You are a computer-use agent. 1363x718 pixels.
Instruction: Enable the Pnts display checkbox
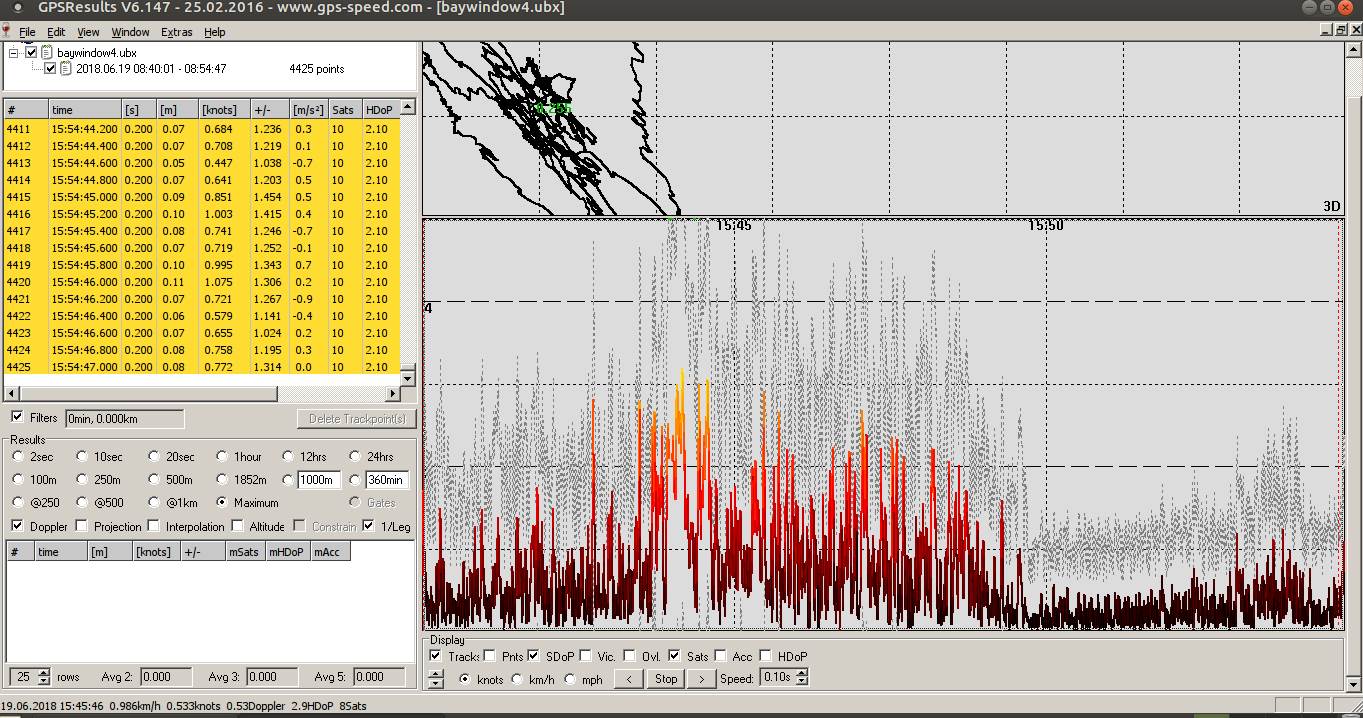[x=491, y=656]
